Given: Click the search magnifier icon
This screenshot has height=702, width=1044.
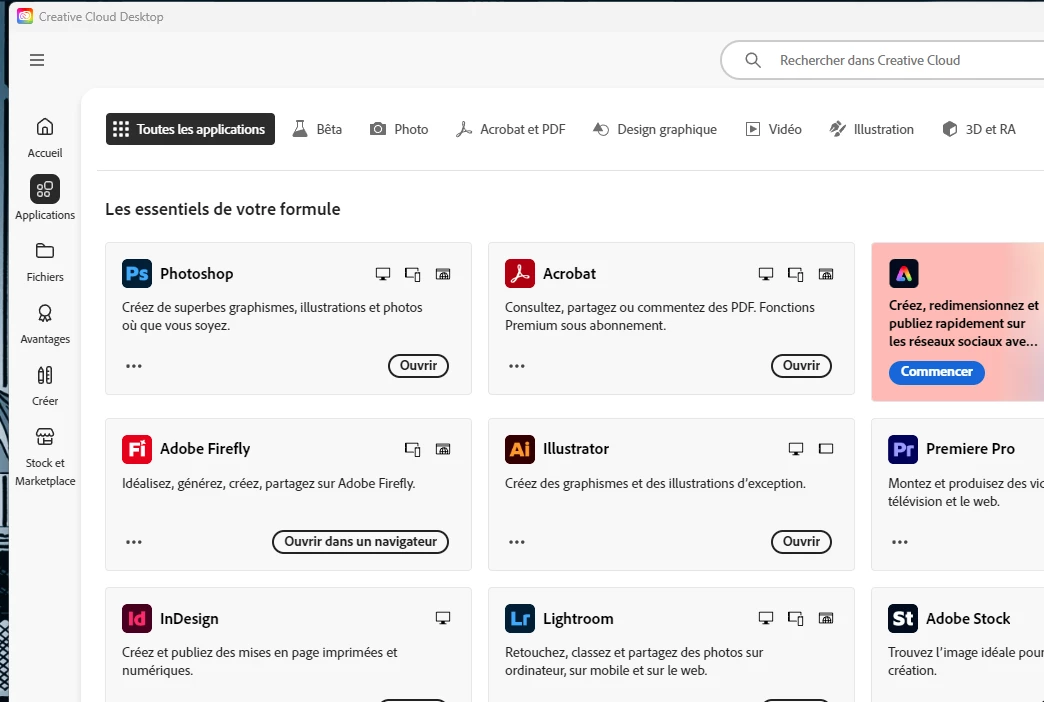Looking at the screenshot, I should coord(752,60).
